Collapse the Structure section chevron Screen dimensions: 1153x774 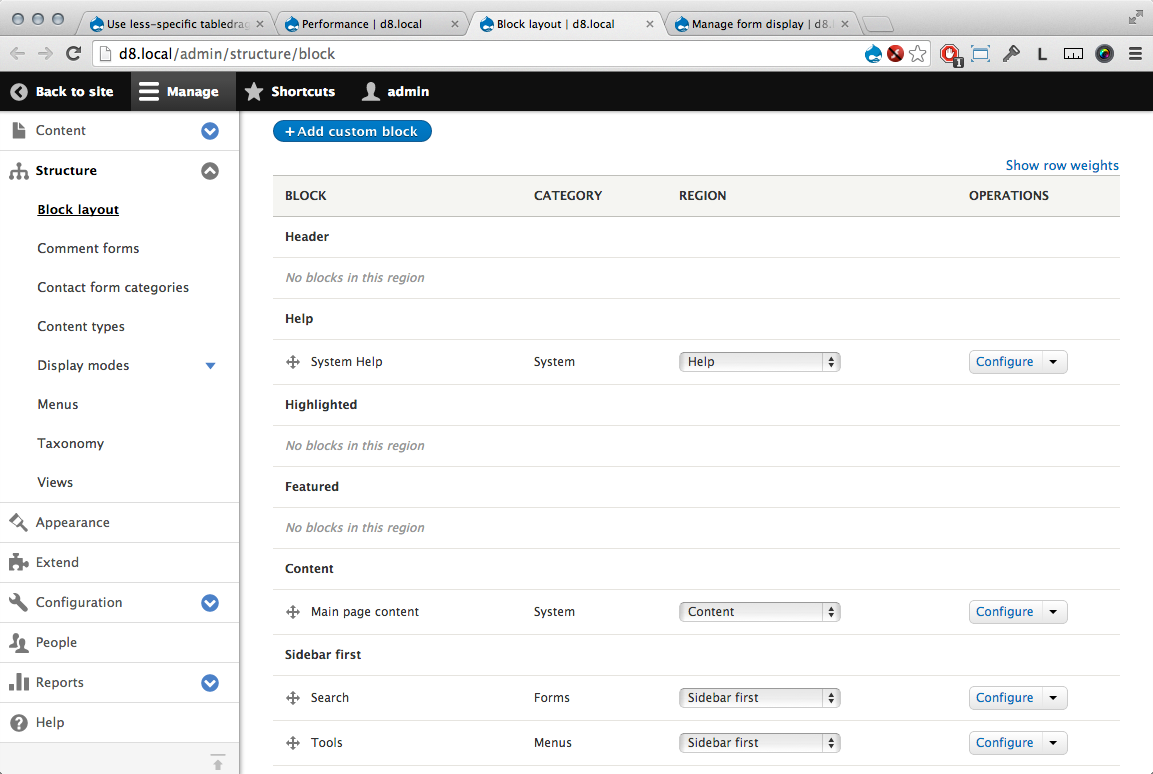pos(210,170)
